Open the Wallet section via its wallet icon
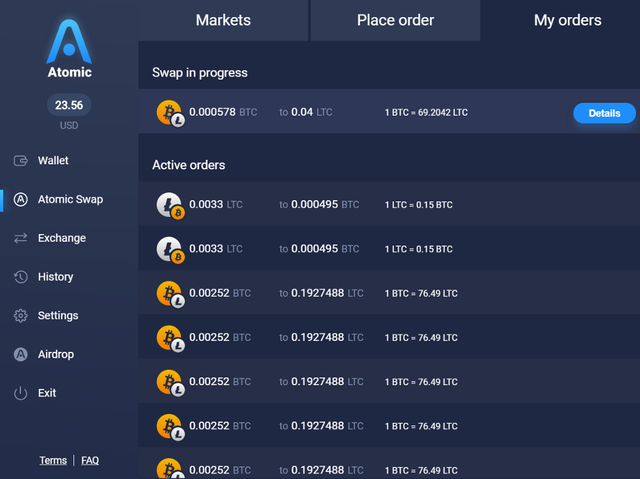The width and height of the screenshot is (640, 479). pyautogui.click(x=20, y=161)
